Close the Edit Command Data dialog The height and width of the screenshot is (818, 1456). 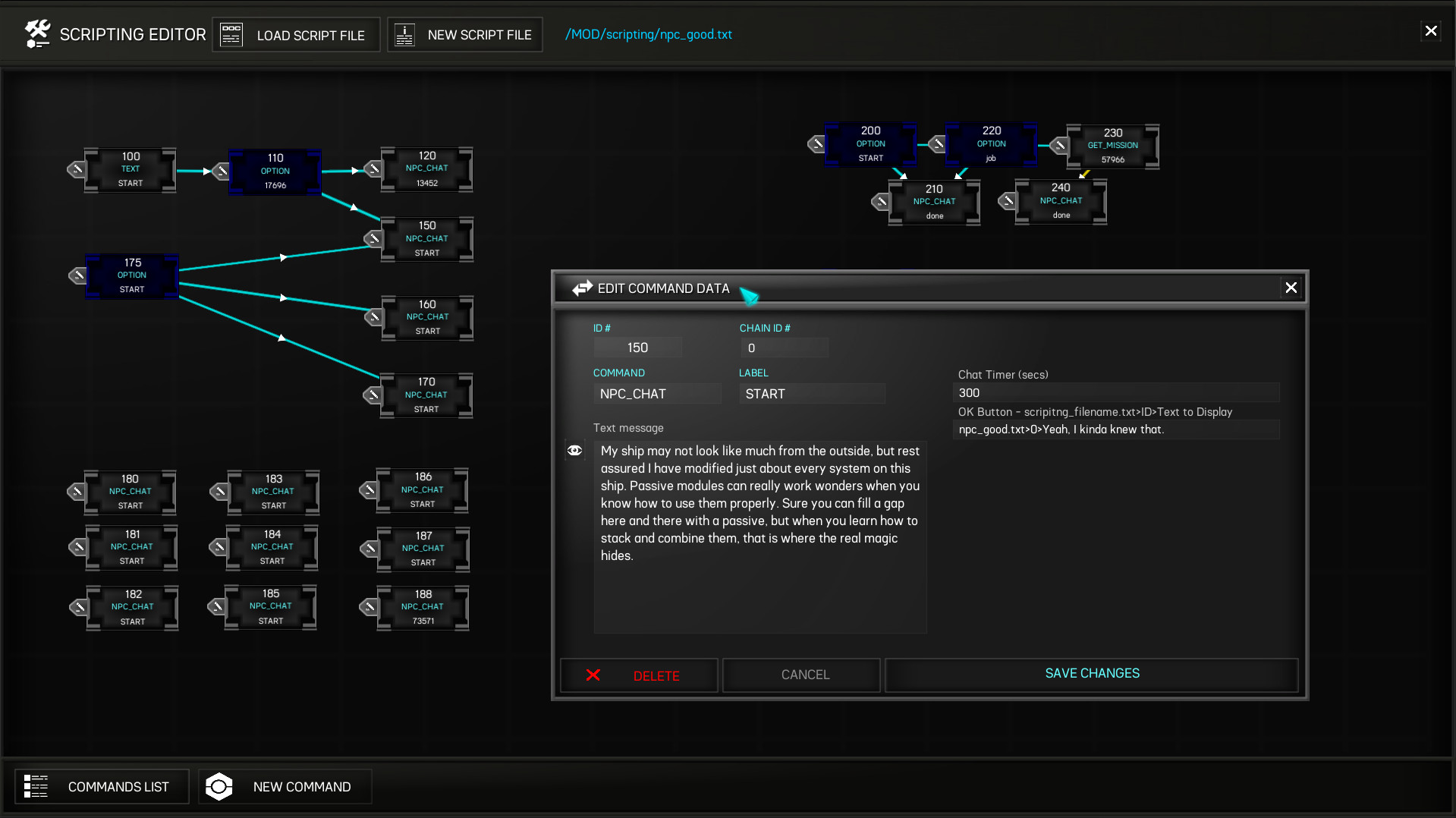(1291, 288)
